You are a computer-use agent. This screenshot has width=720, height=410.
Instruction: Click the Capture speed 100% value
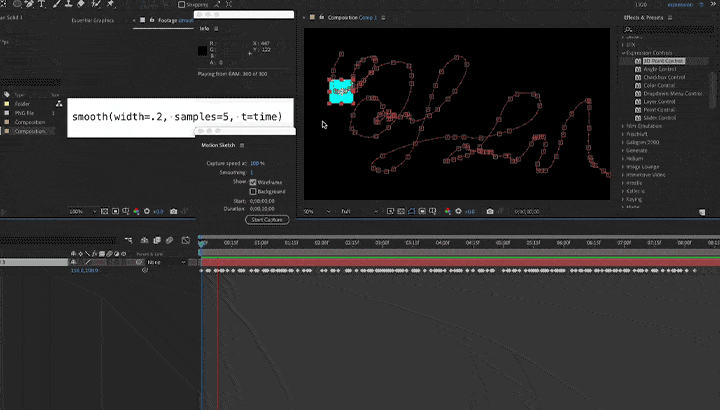click(257, 163)
